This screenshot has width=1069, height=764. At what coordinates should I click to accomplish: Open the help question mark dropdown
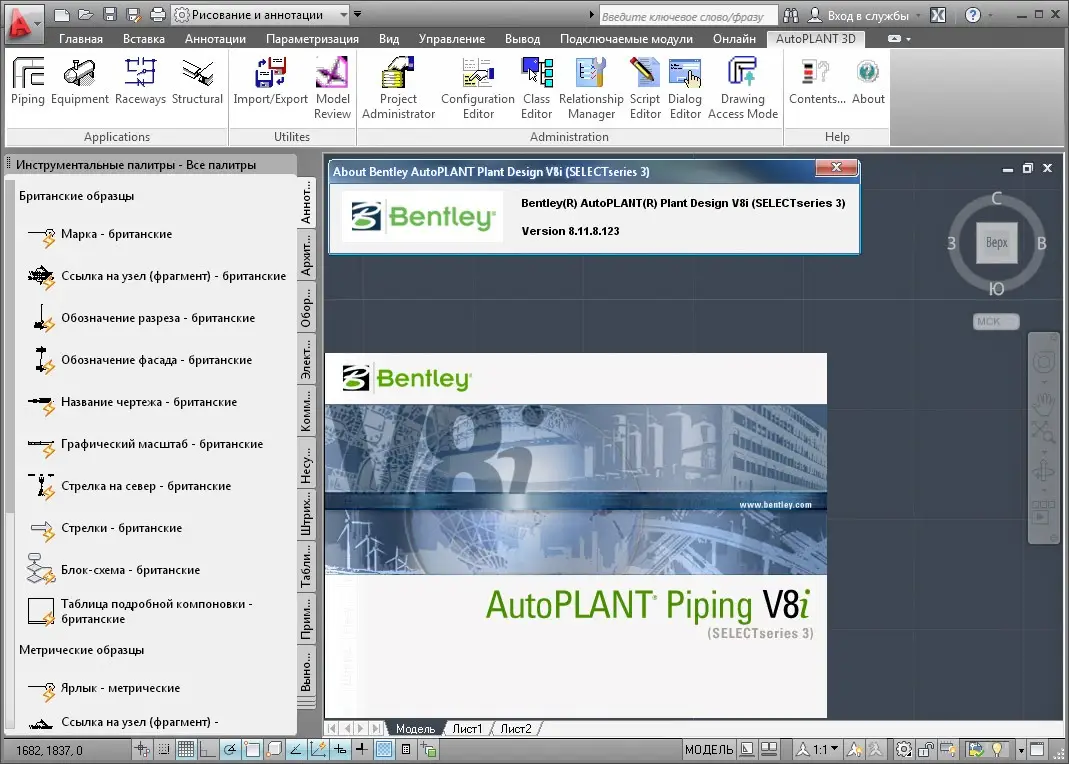(x=993, y=15)
